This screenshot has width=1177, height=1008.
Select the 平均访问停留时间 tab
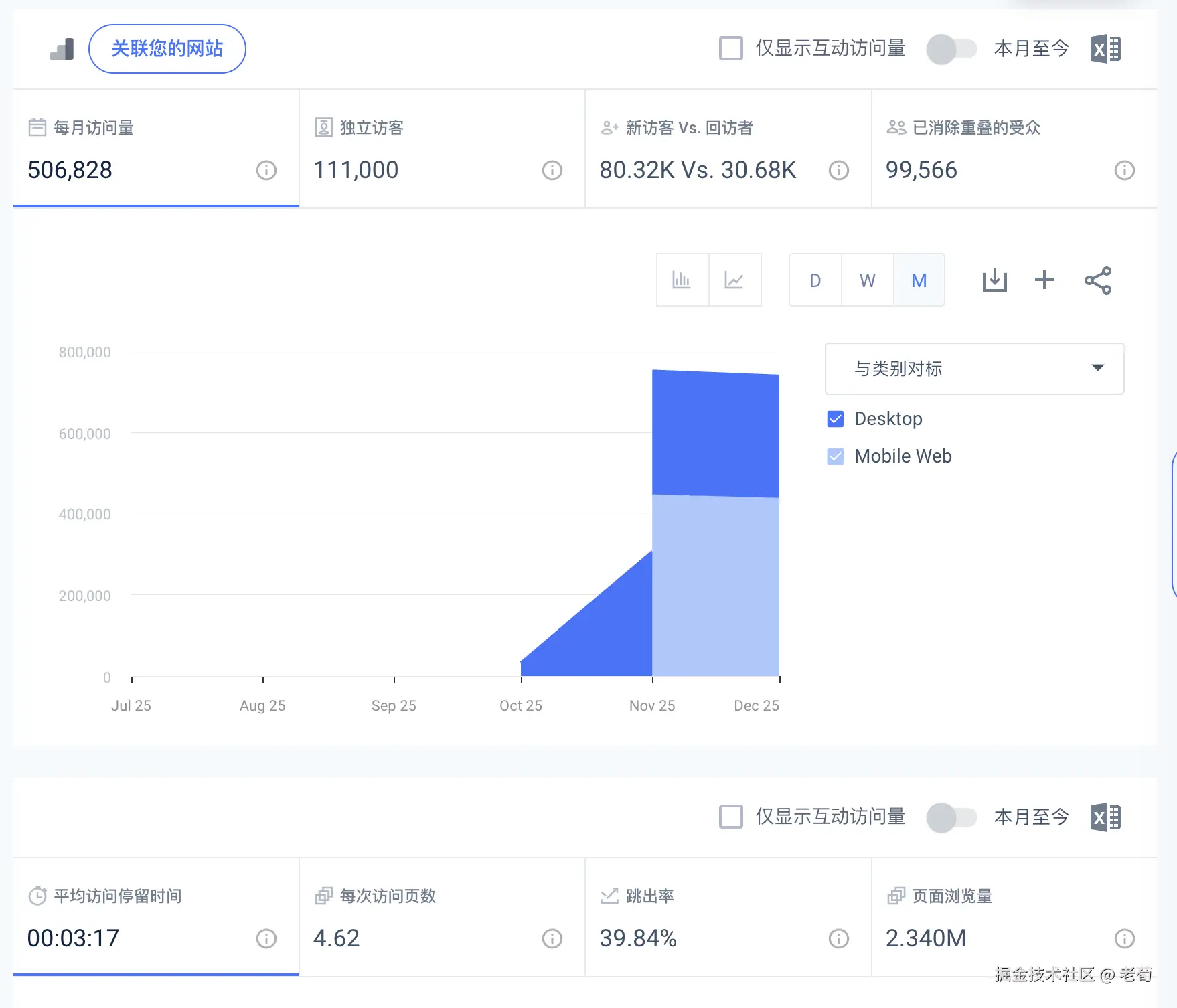[x=156, y=917]
